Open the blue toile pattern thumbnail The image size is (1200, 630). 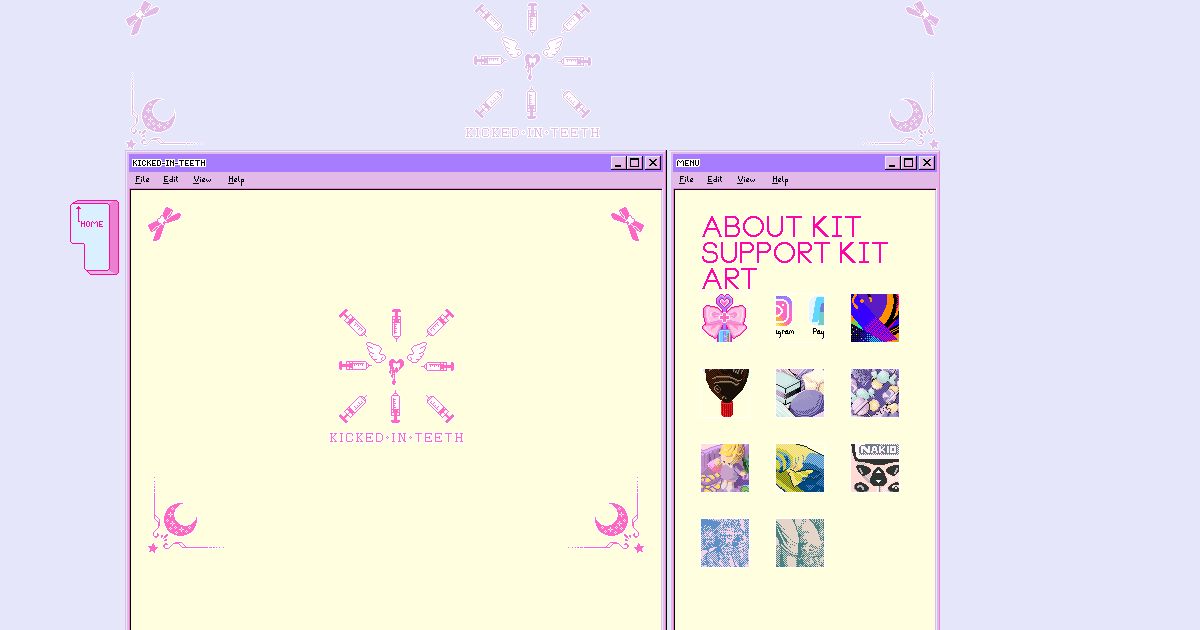coord(725,541)
